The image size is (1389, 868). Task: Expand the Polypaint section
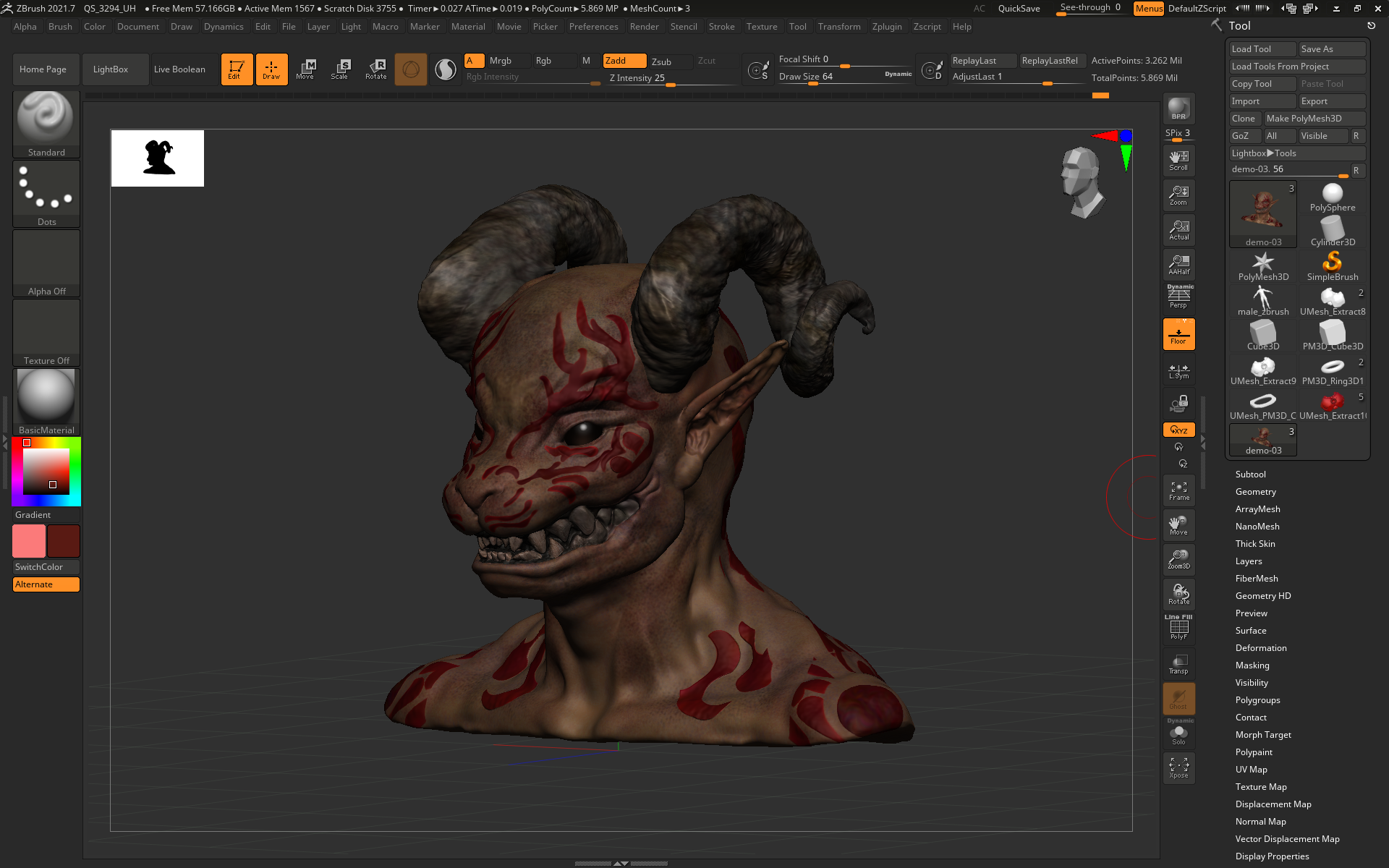[x=1254, y=752]
